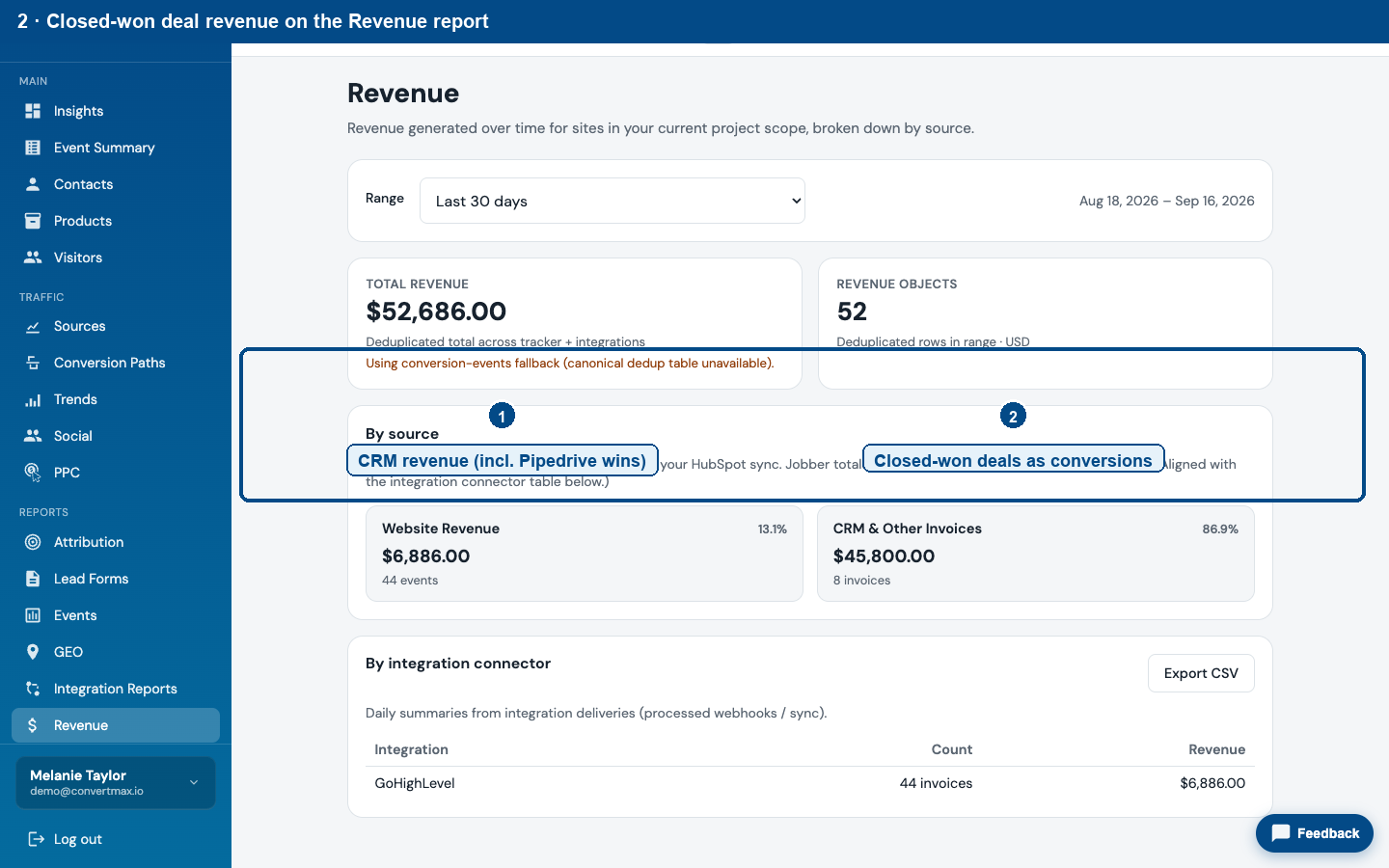The width and height of the screenshot is (1389, 868).
Task: Click the Website Revenue card
Action: point(585,554)
